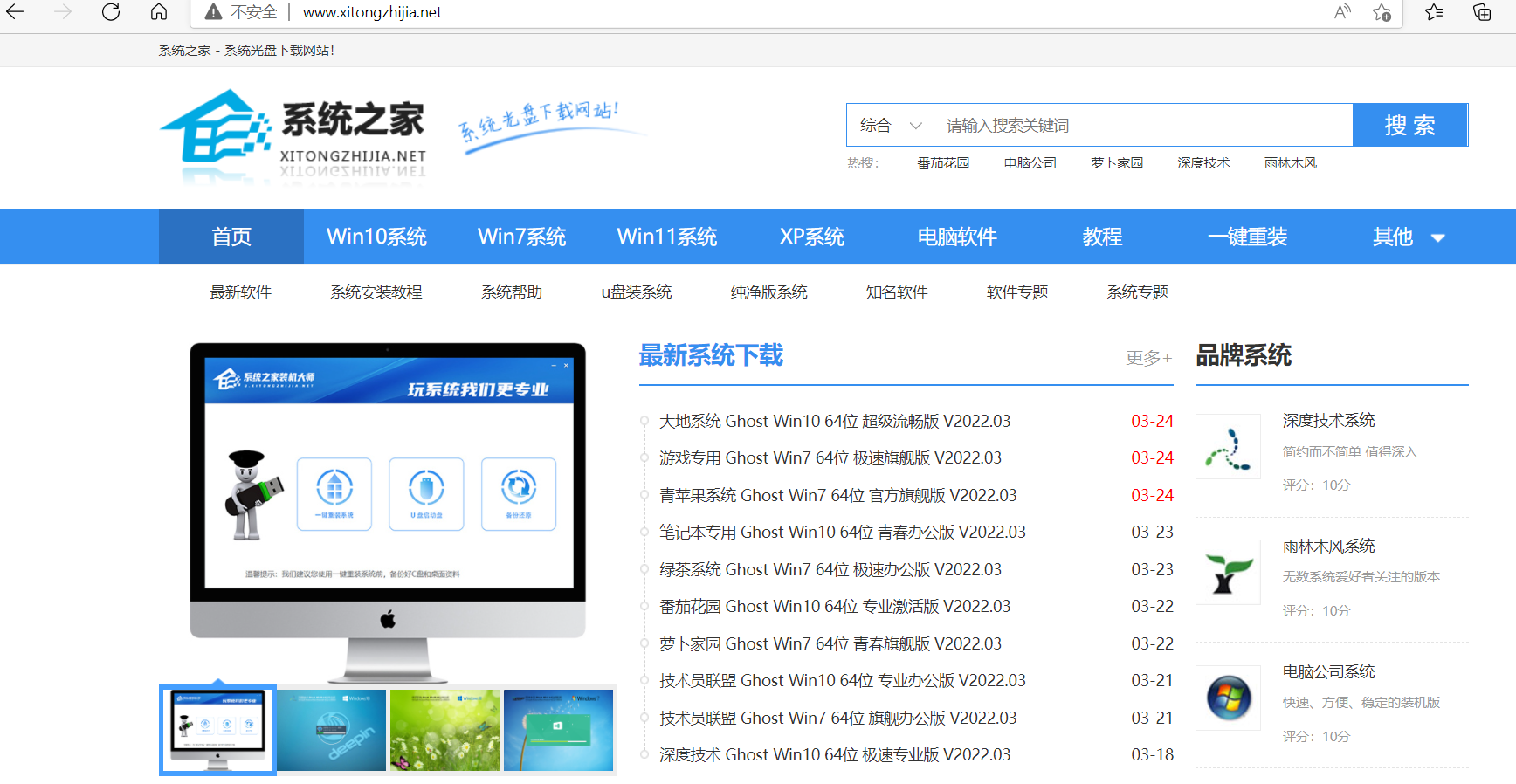This screenshot has height=784, width=1516.
Task: Click the read aloud icon in address bar
Action: (1342, 12)
